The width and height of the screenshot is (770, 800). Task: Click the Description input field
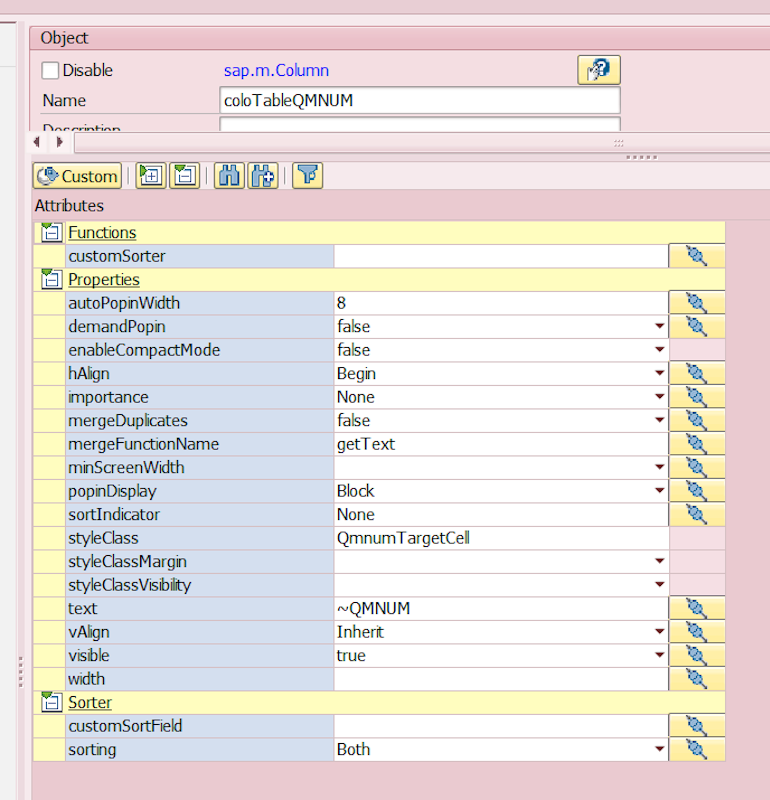point(420,124)
